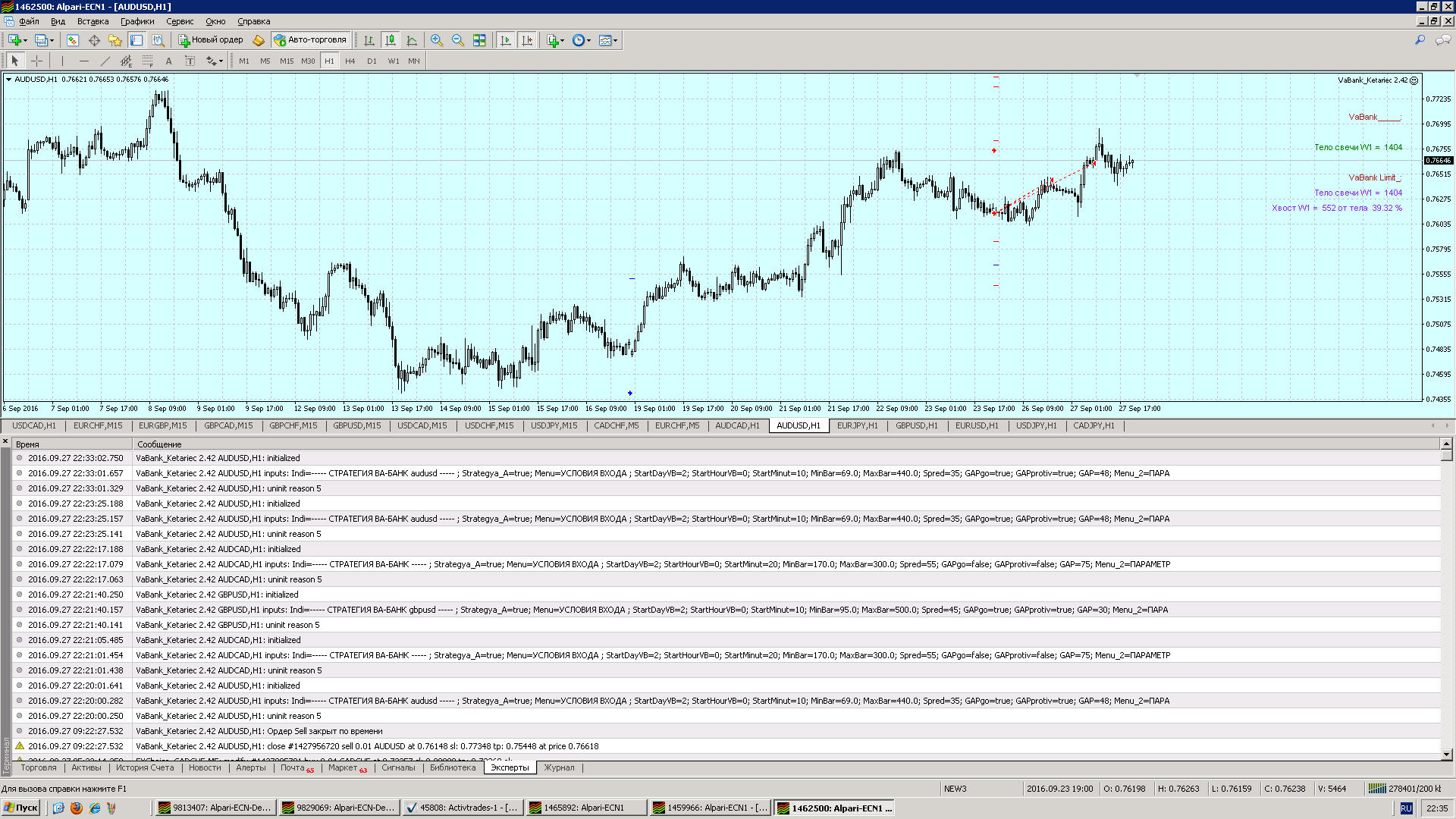Switch to the EURJPY,H1 chart tab
1456x819 pixels.
click(857, 425)
